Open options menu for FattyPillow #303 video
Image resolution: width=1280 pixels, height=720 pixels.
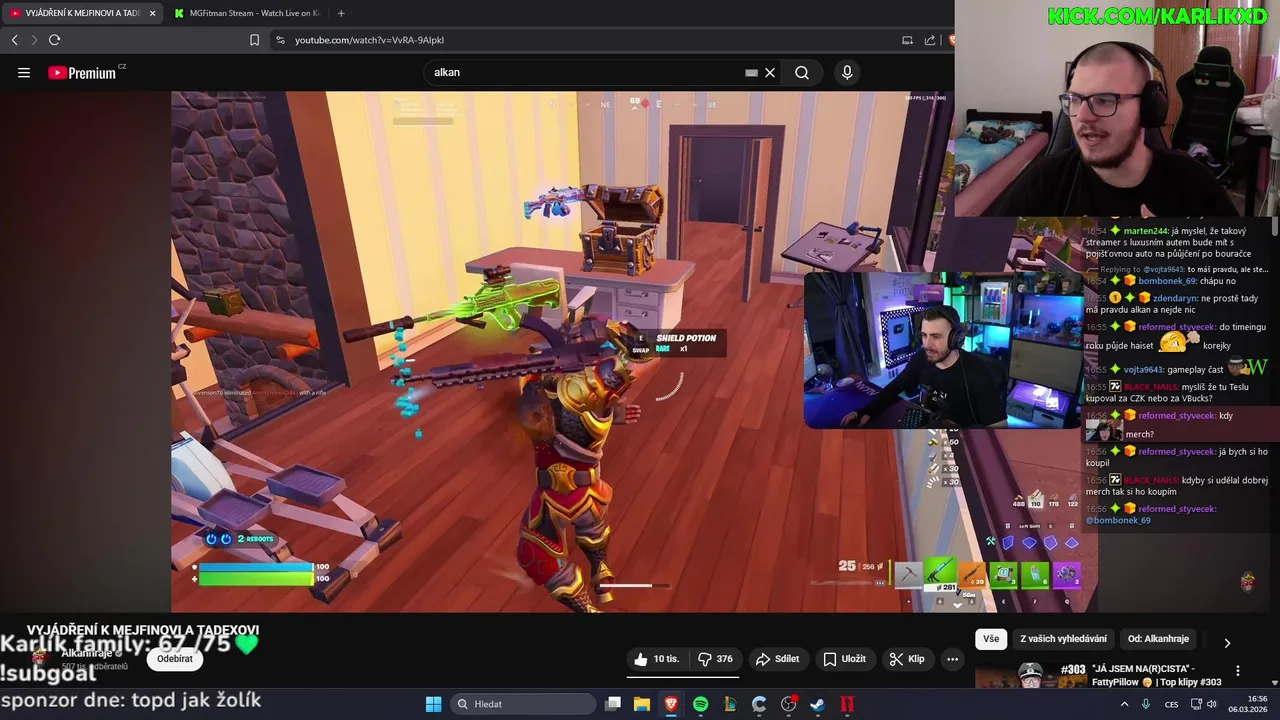point(1238,671)
